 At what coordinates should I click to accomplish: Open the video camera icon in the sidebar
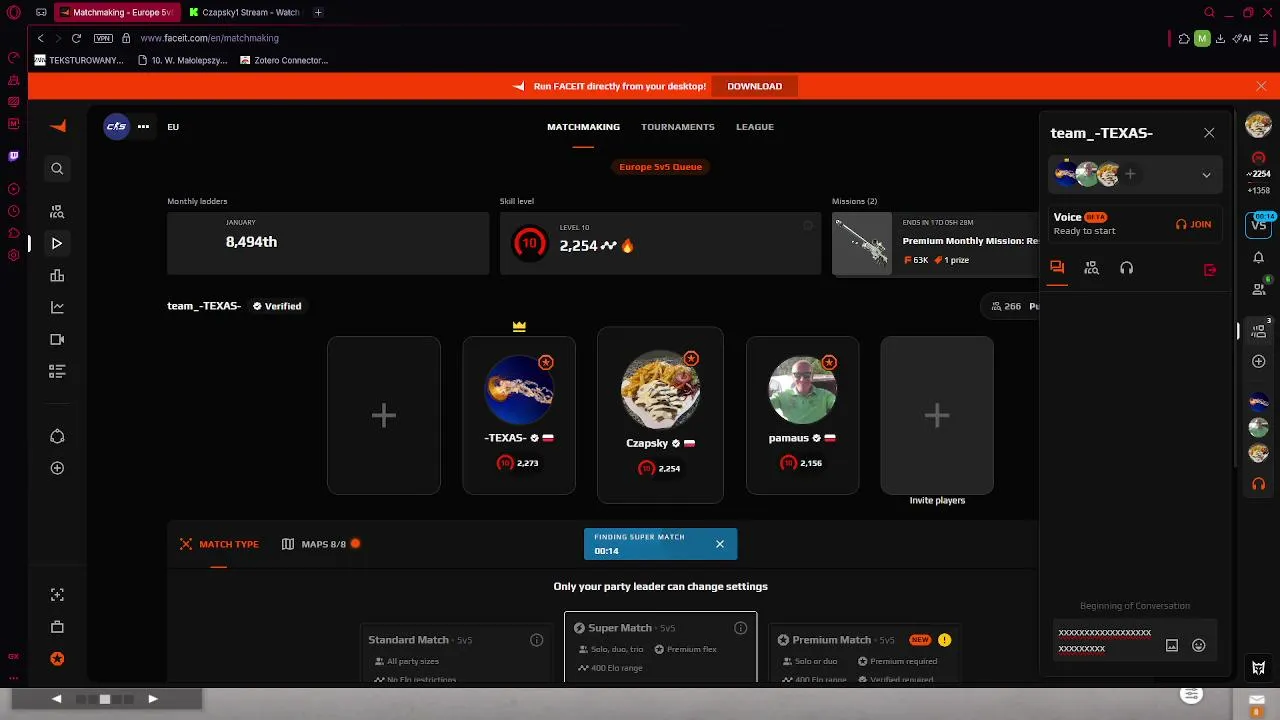tap(57, 339)
